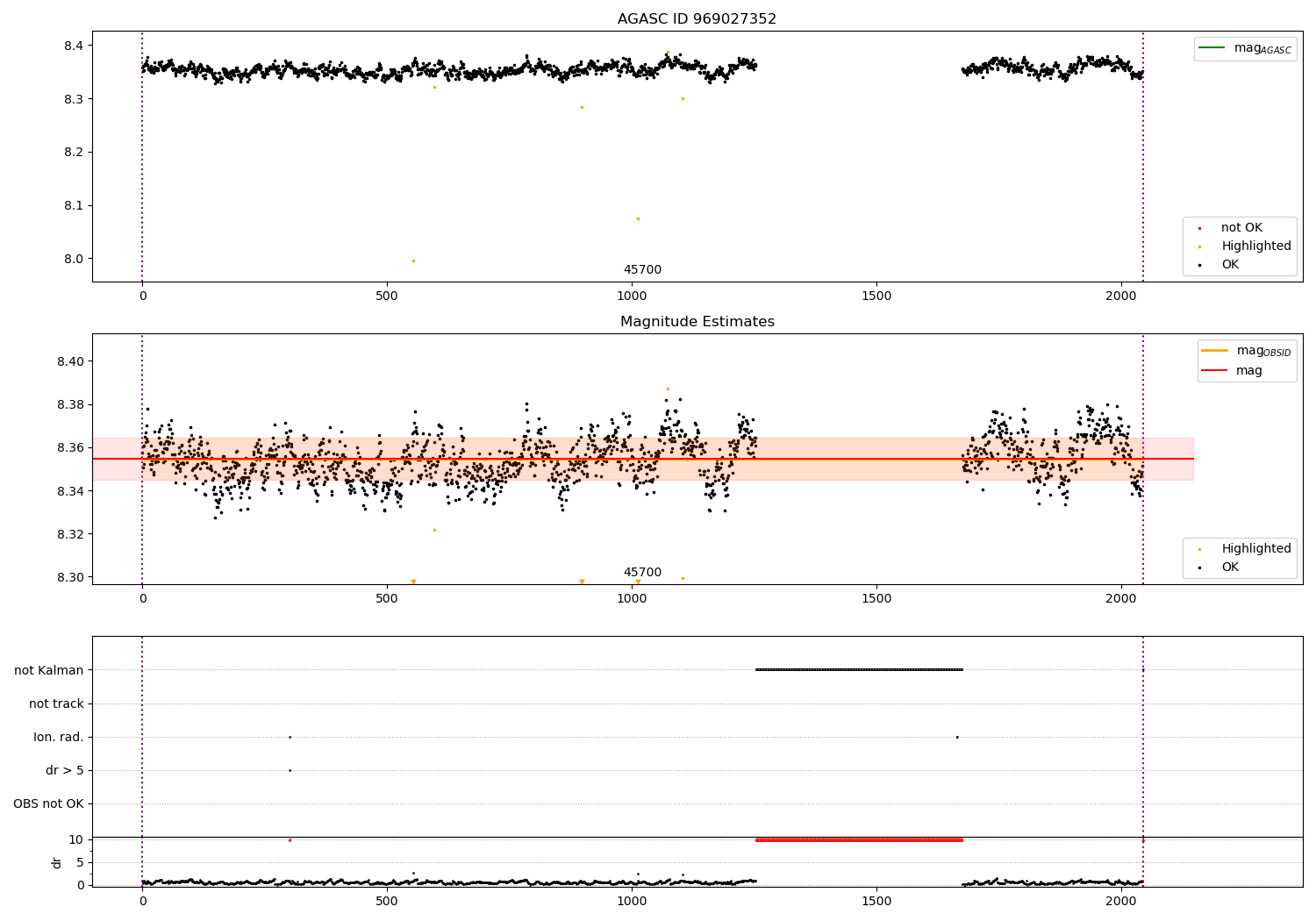This screenshot has height=921, width=1316.
Task: Click the mag AGASC legend entry
Action: (1245, 48)
